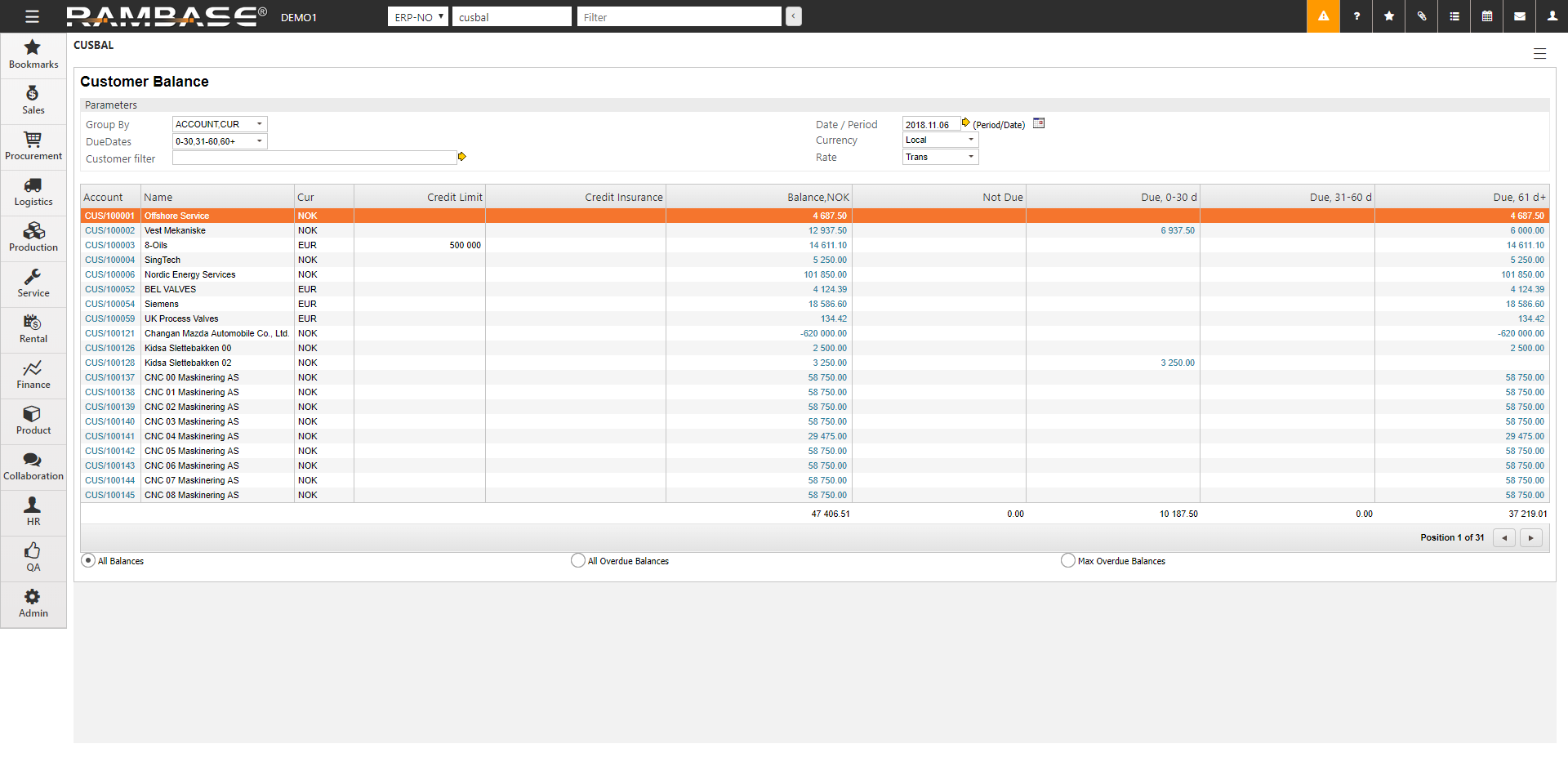1568x766 pixels.
Task: Expand the Group By dropdown
Action: (220, 124)
